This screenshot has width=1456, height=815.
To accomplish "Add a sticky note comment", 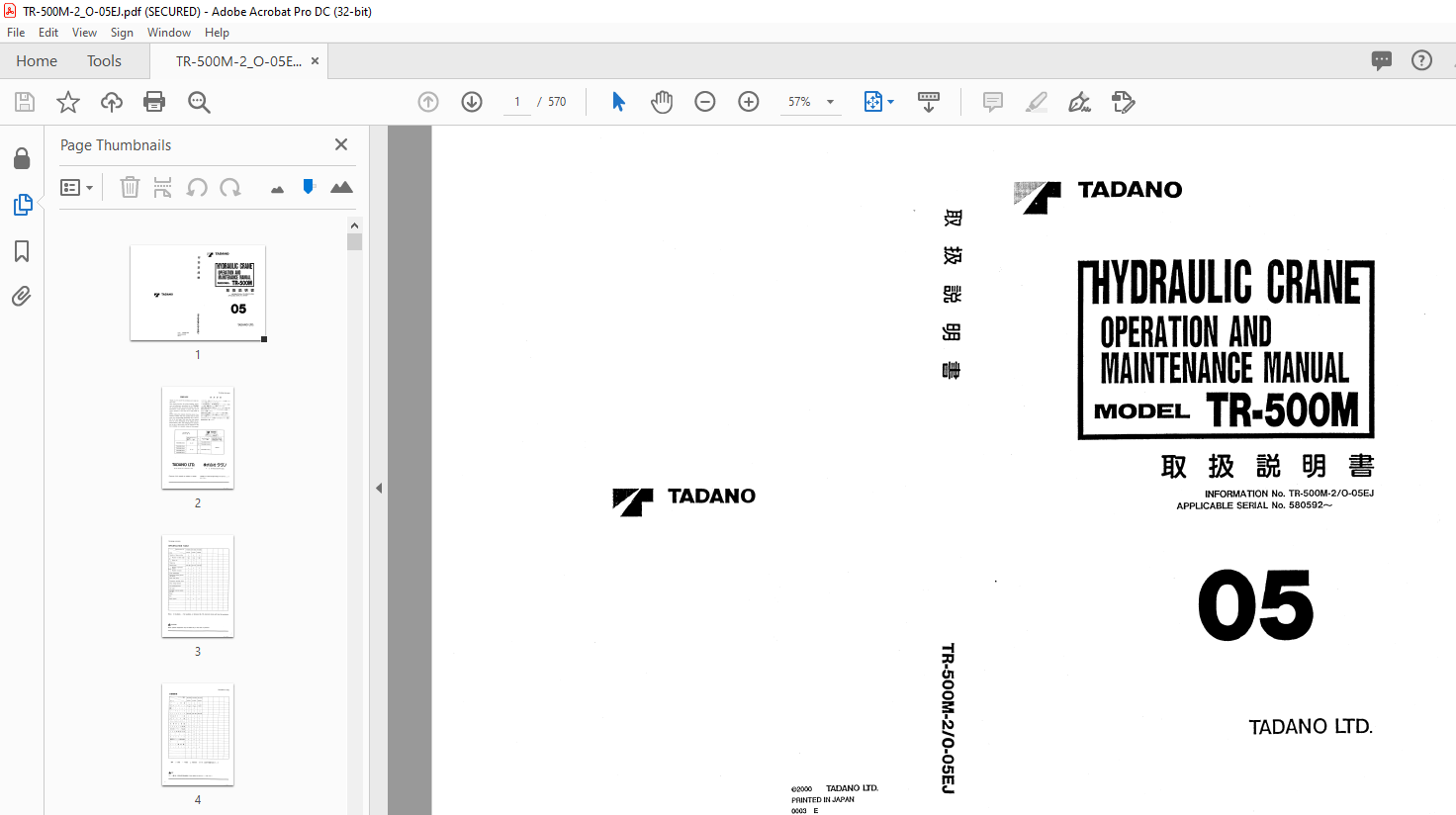I will (x=993, y=102).
